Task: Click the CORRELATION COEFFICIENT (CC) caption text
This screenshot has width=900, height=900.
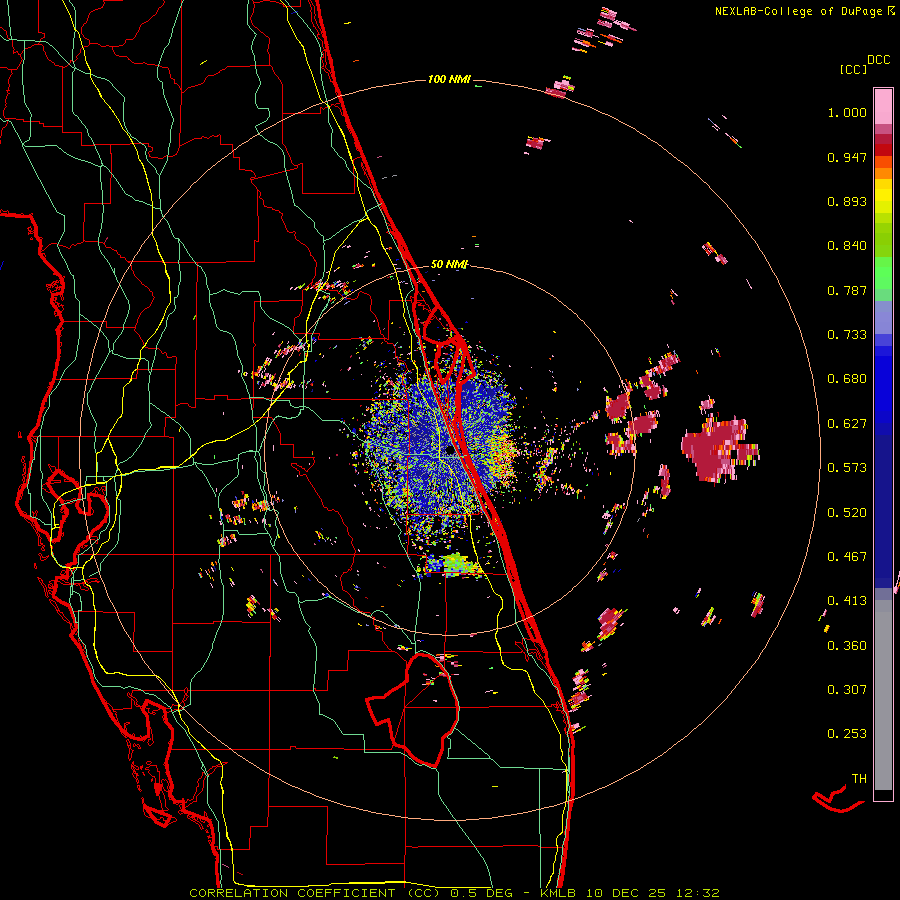Action: (x=313, y=893)
